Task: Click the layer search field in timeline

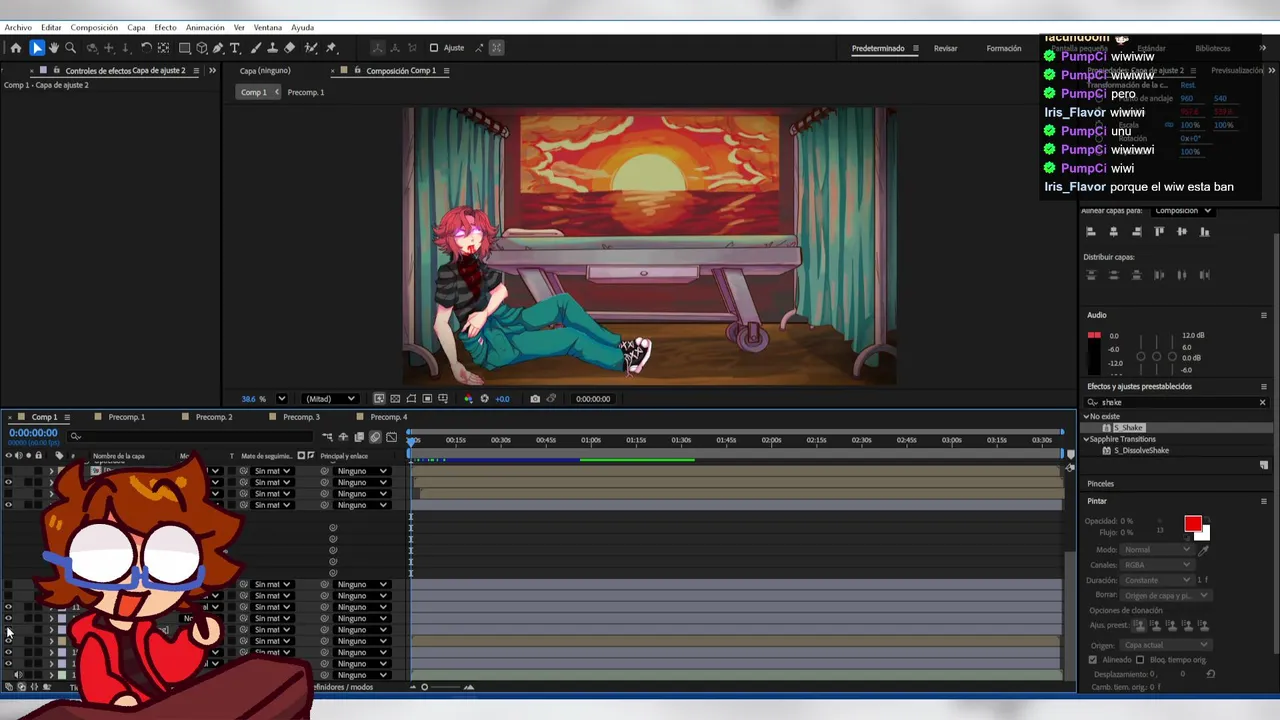Action: (x=190, y=437)
